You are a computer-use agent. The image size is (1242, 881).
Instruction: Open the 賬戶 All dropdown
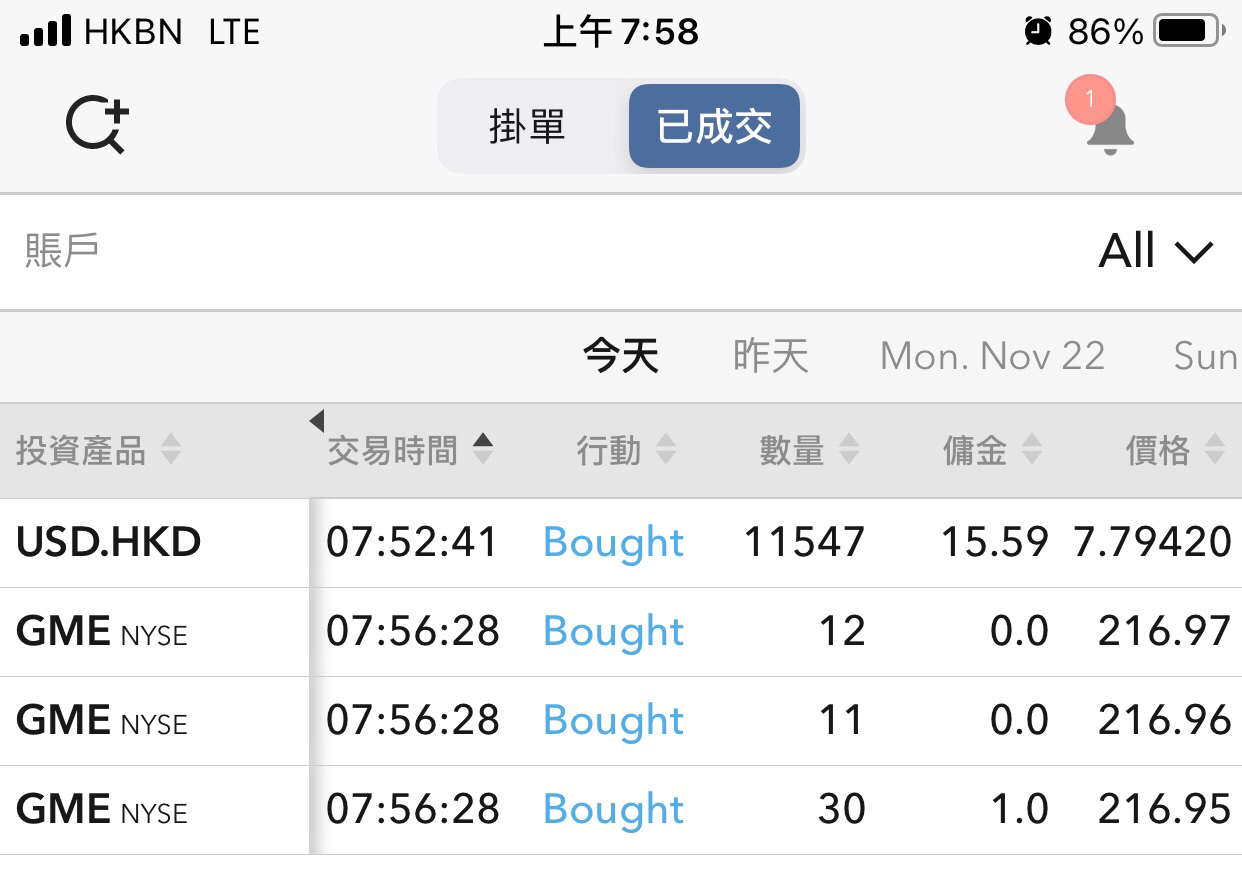[x=621, y=251]
